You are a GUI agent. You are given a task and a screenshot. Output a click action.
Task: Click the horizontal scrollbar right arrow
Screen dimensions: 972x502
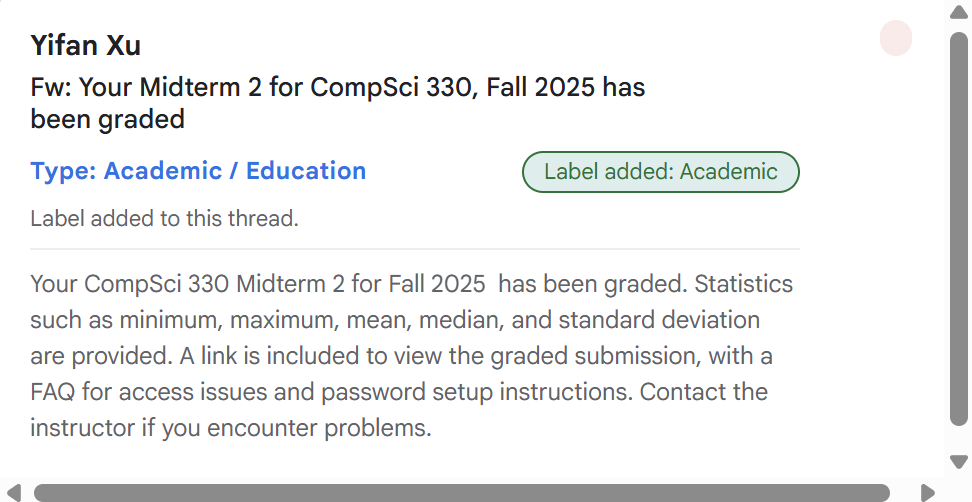tap(927, 492)
